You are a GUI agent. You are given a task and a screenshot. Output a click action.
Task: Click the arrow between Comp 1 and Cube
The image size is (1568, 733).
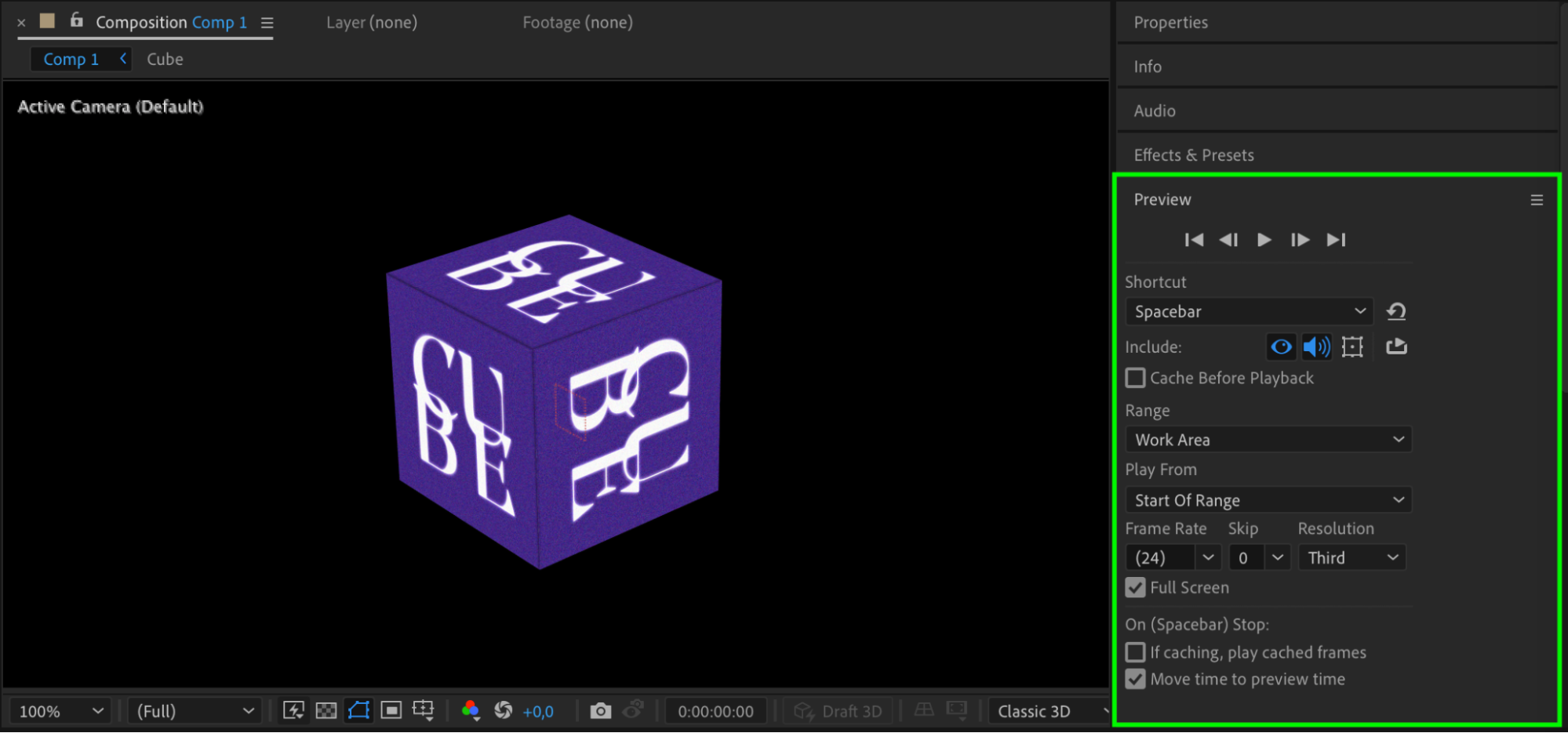pyautogui.click(x=123, y=59)
